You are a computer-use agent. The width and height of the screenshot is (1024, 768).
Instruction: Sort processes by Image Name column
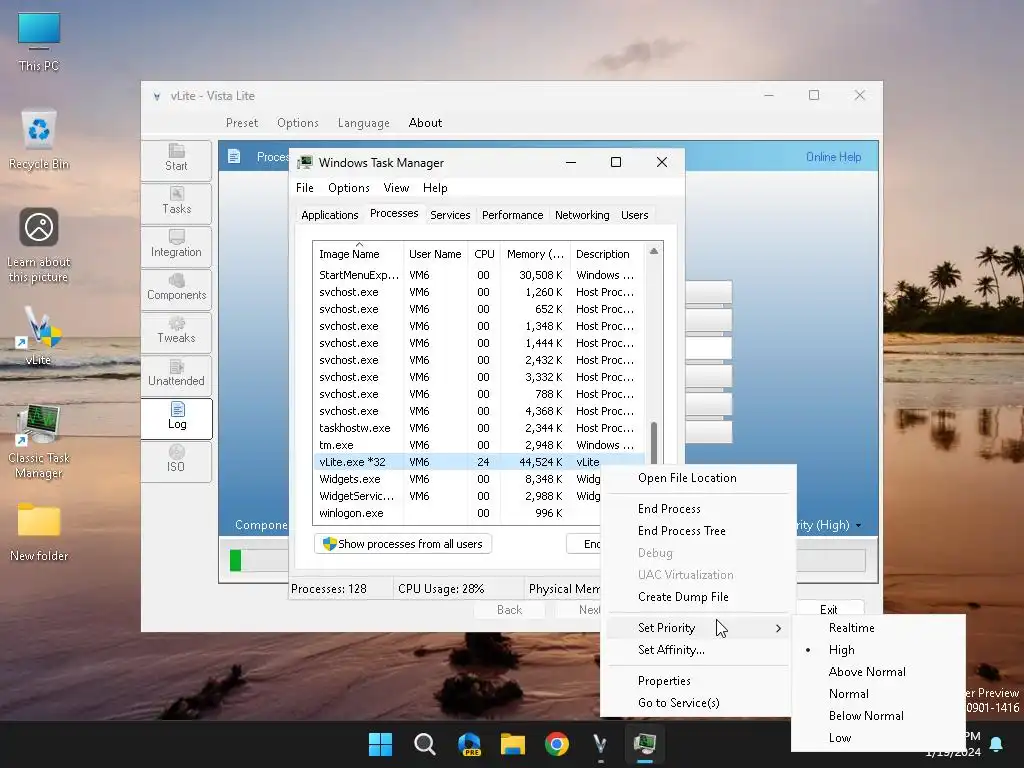(x=358, y=254)
